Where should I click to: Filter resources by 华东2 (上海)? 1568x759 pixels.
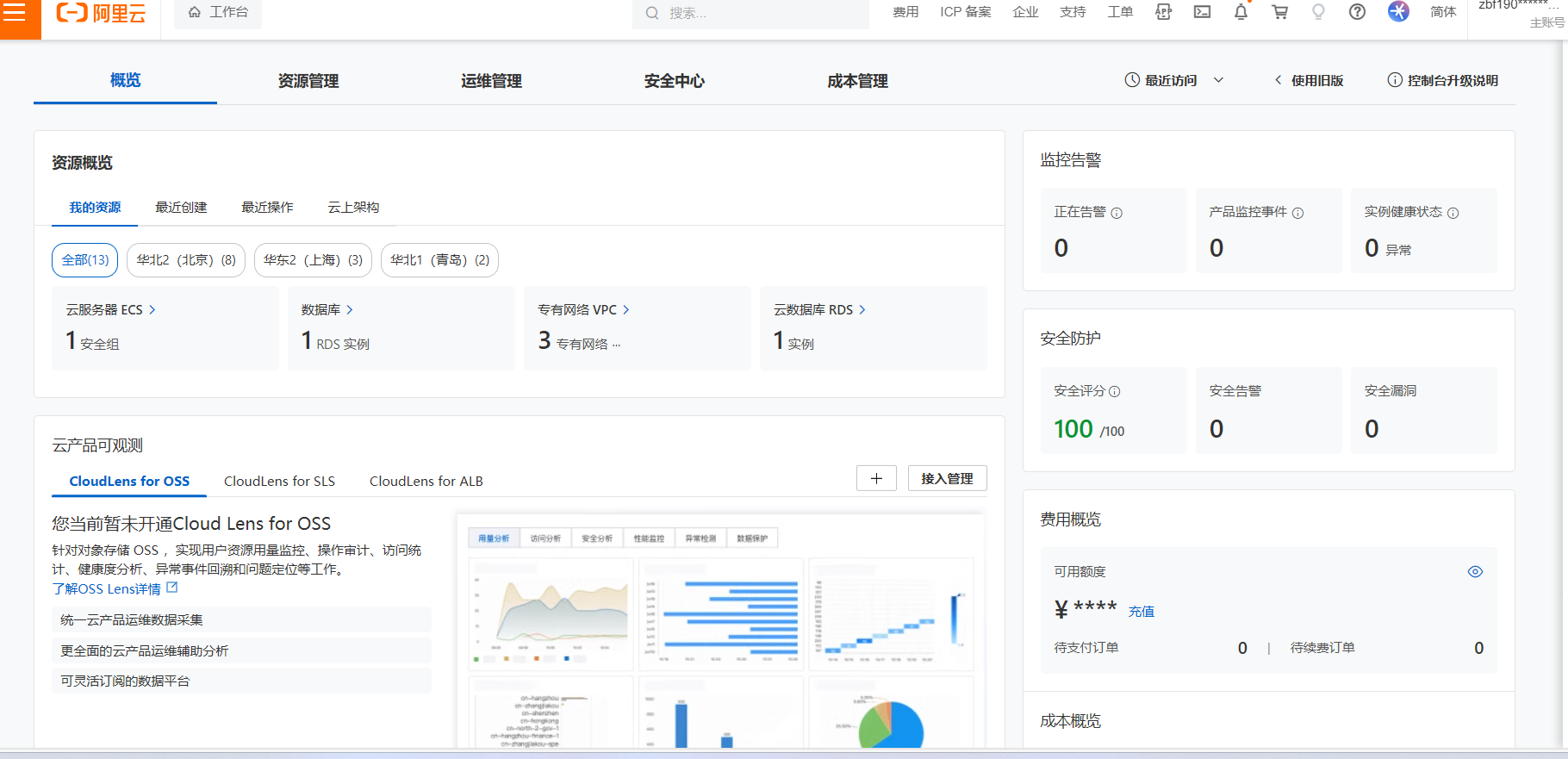[313, 260]
